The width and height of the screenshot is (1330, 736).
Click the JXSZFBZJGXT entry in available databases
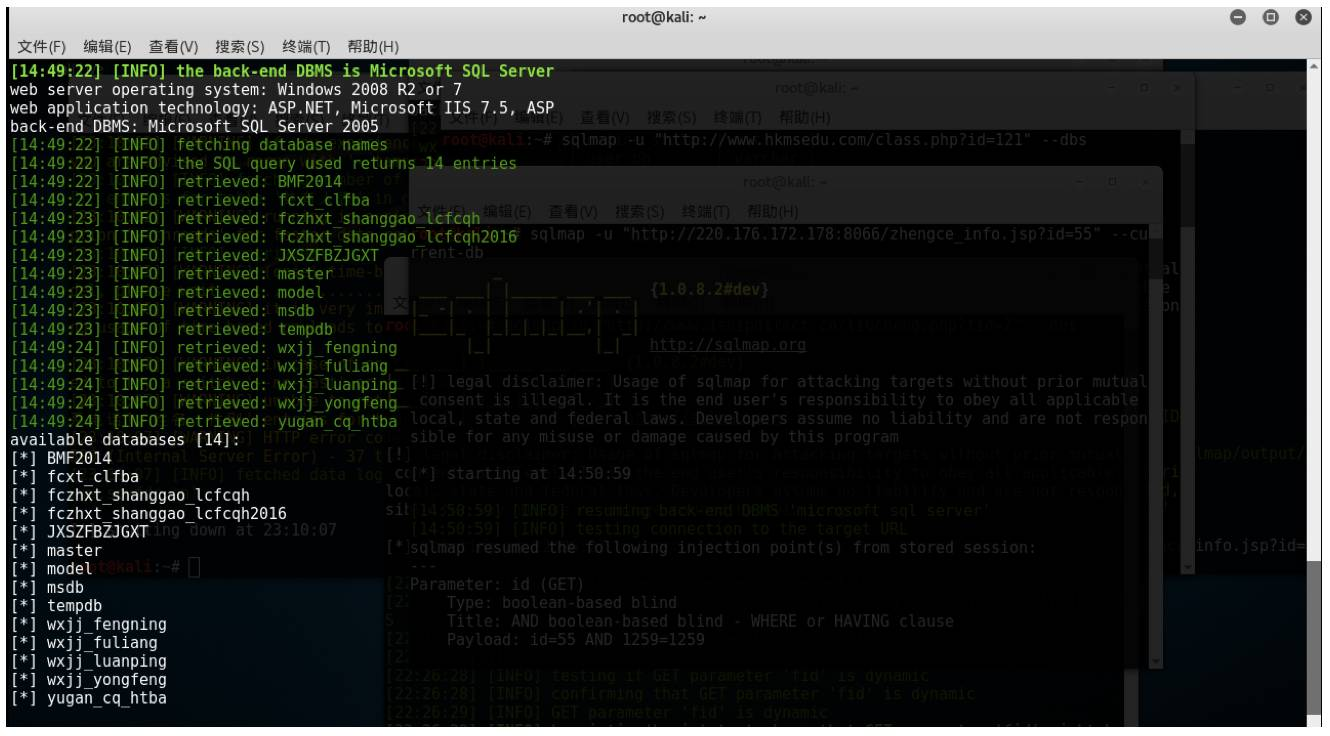pos(97,531)
